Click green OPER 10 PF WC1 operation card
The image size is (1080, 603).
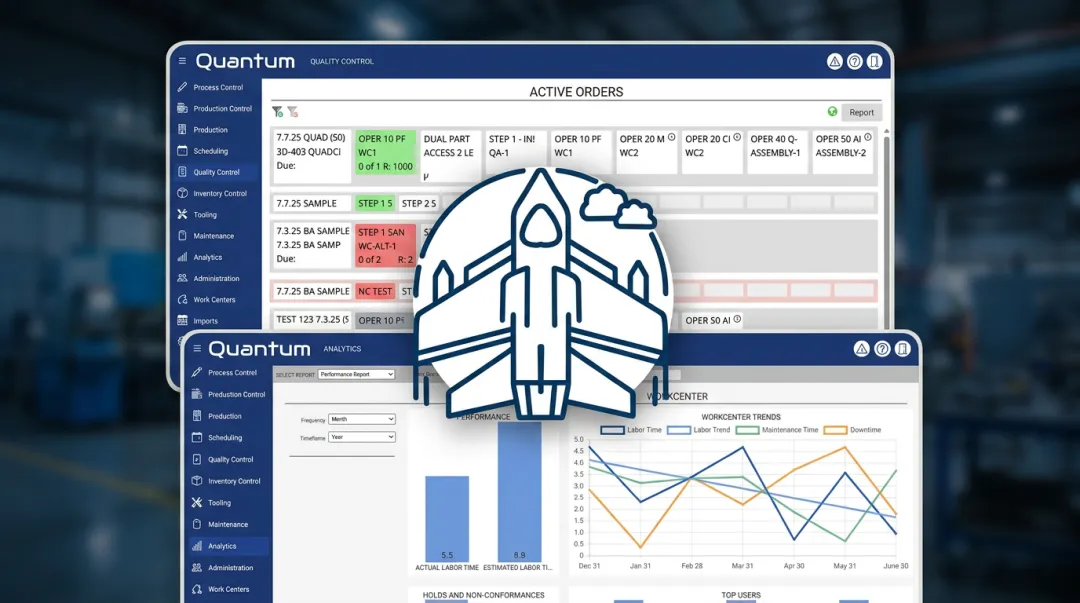(x=385, y=152)
